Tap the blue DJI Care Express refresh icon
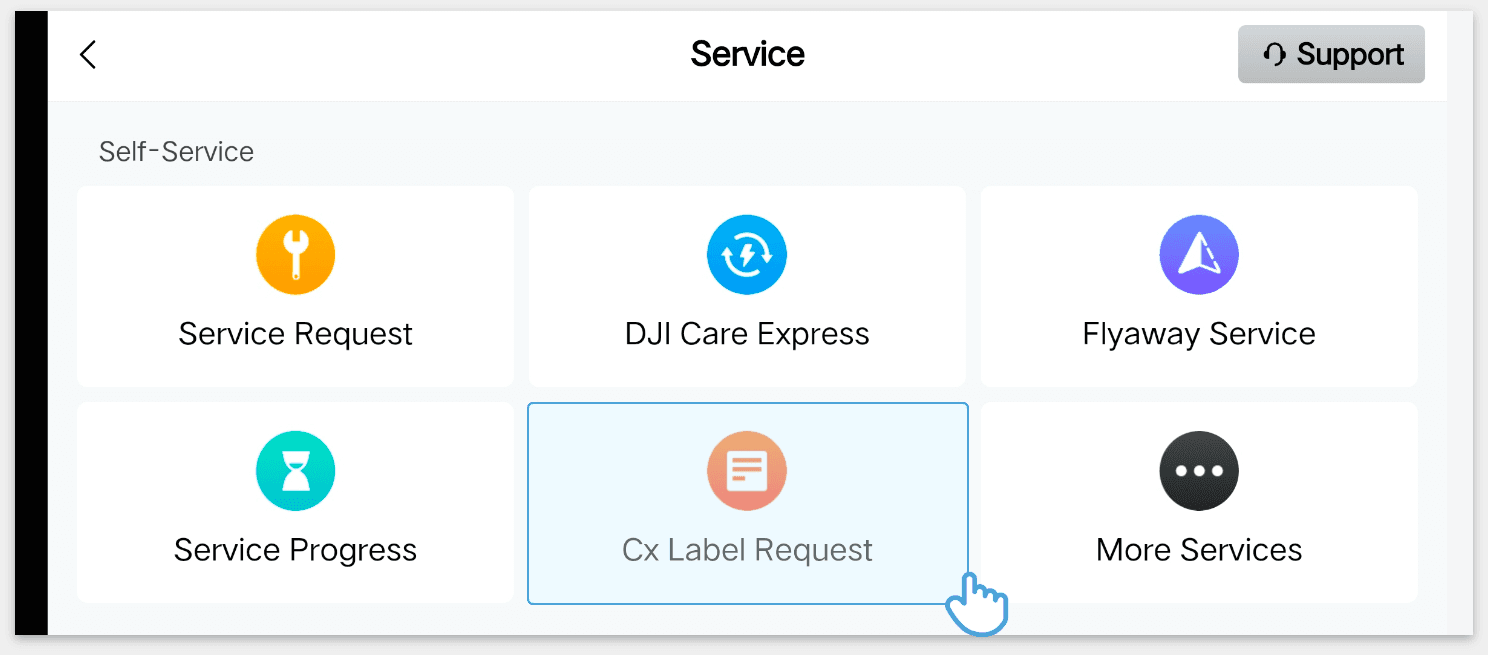This screenshot has width=1488, height=655. tap(747, 254)
